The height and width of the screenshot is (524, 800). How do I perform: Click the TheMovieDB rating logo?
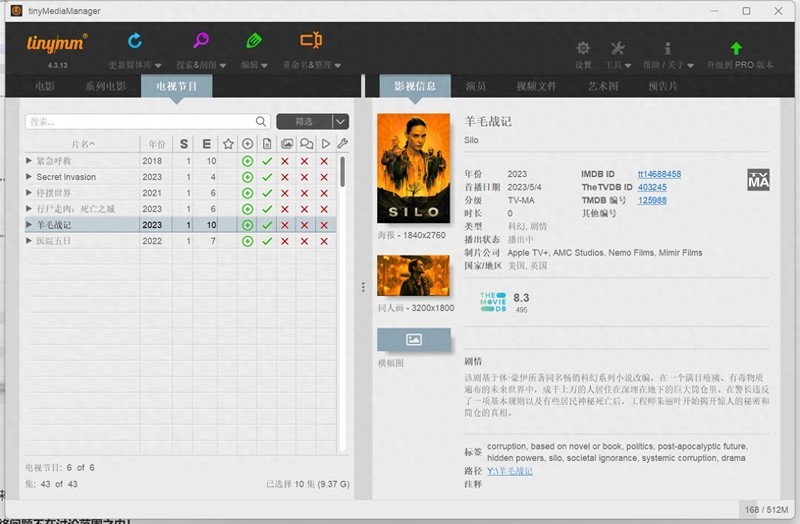[x=493, y=302]
